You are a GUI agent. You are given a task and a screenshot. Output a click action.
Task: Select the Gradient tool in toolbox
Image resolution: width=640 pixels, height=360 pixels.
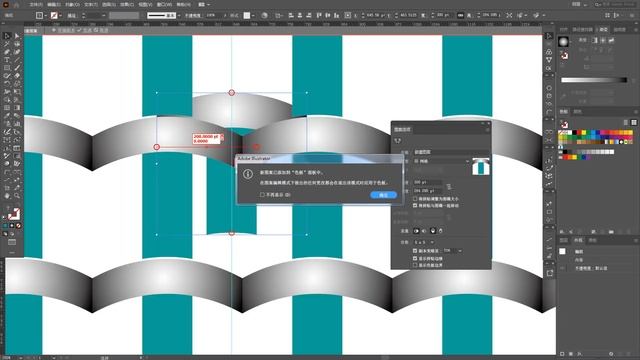(x=17, y=108)
